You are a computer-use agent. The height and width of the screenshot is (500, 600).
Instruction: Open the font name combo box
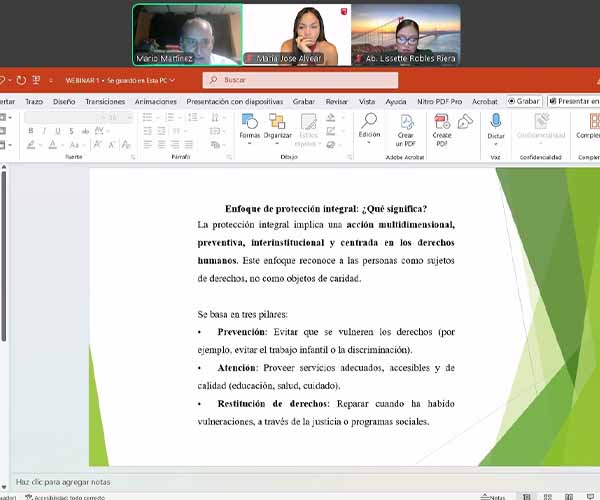[65, 117]
